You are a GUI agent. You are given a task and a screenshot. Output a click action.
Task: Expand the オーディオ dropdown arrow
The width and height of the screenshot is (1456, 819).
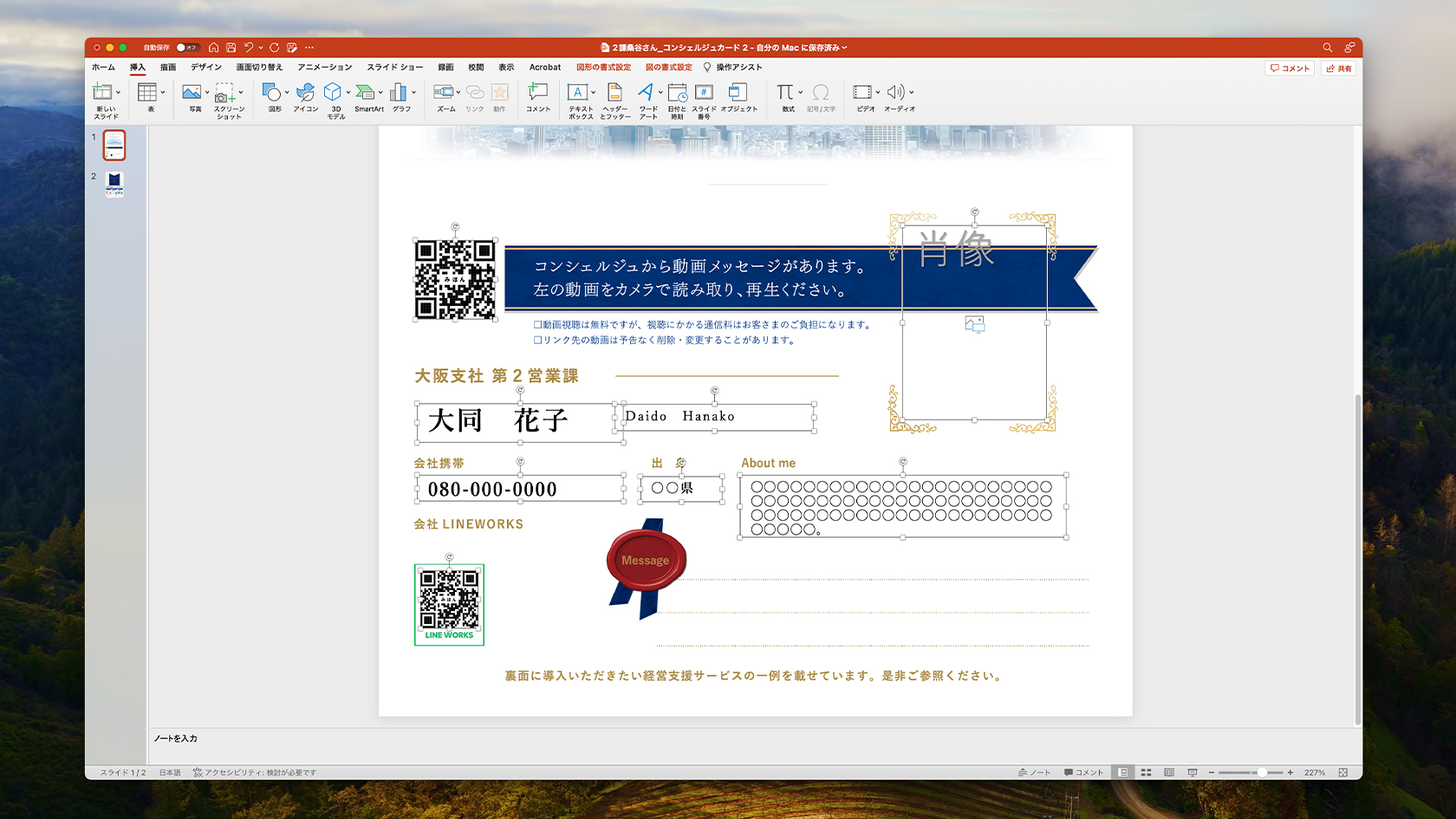point(912,93)
